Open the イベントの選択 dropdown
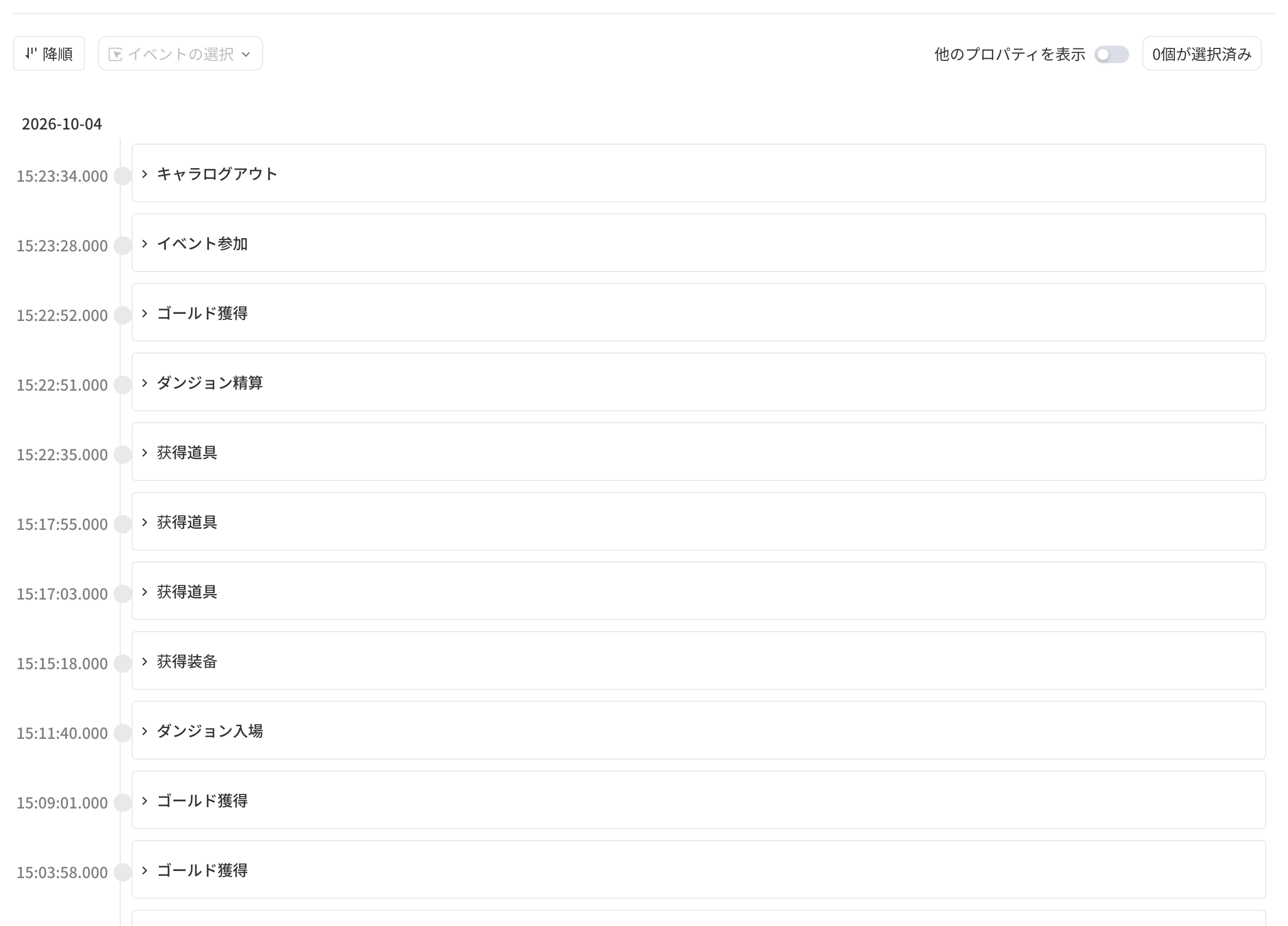The height and width of the screenshot is (926, 1288). tap(180, 53)
